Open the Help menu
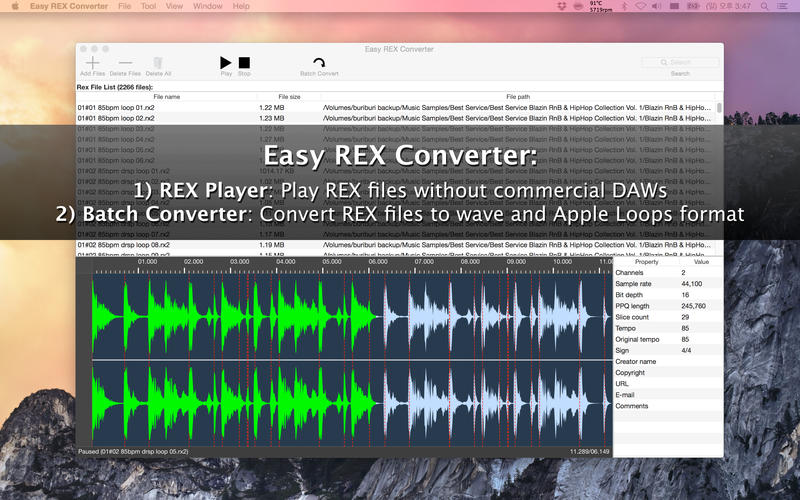The height and width of the screenshot is (500, 800). [241, 6]
